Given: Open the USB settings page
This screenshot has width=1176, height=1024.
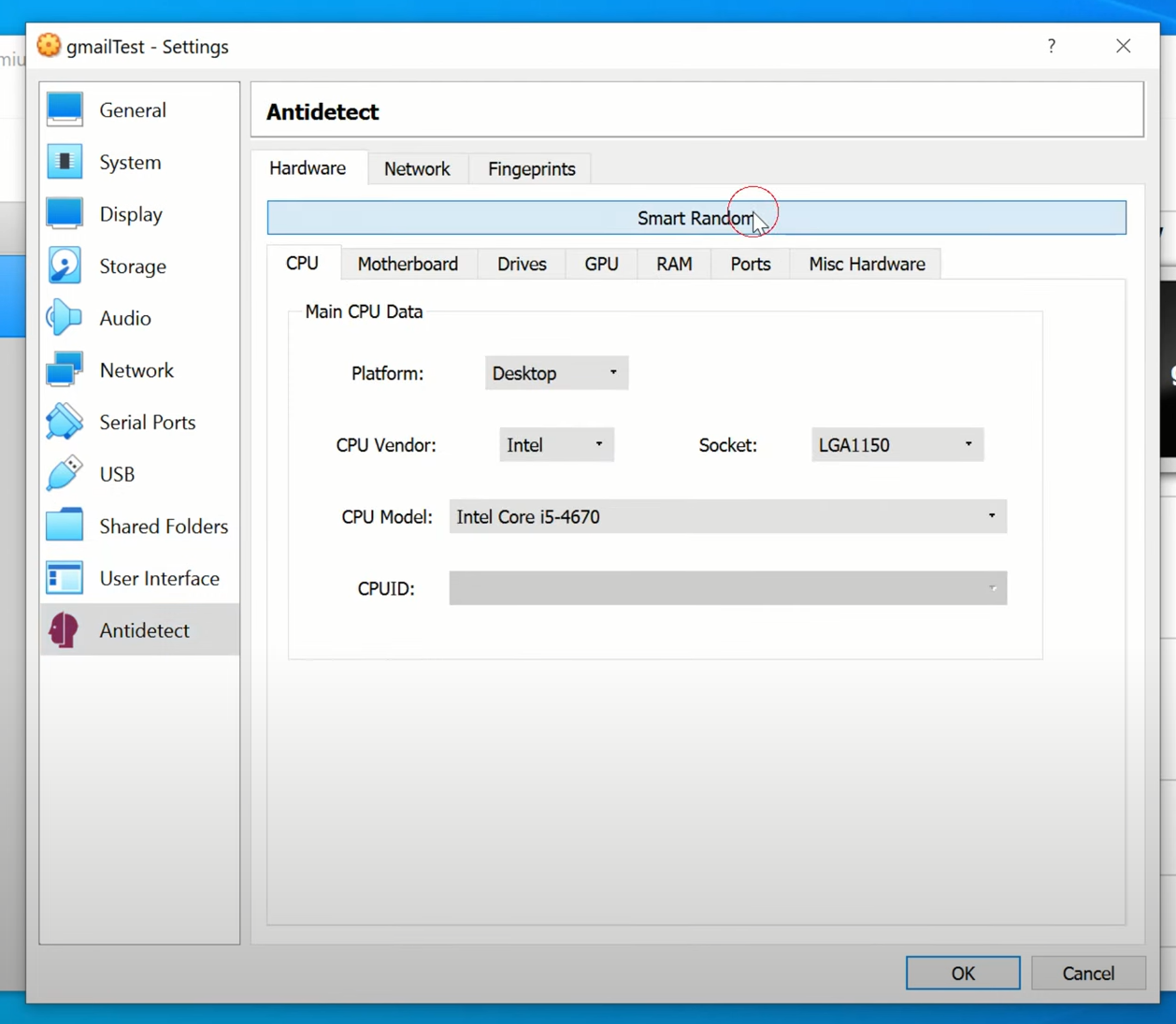Looking at the screenshot, I should click(139, 474).
